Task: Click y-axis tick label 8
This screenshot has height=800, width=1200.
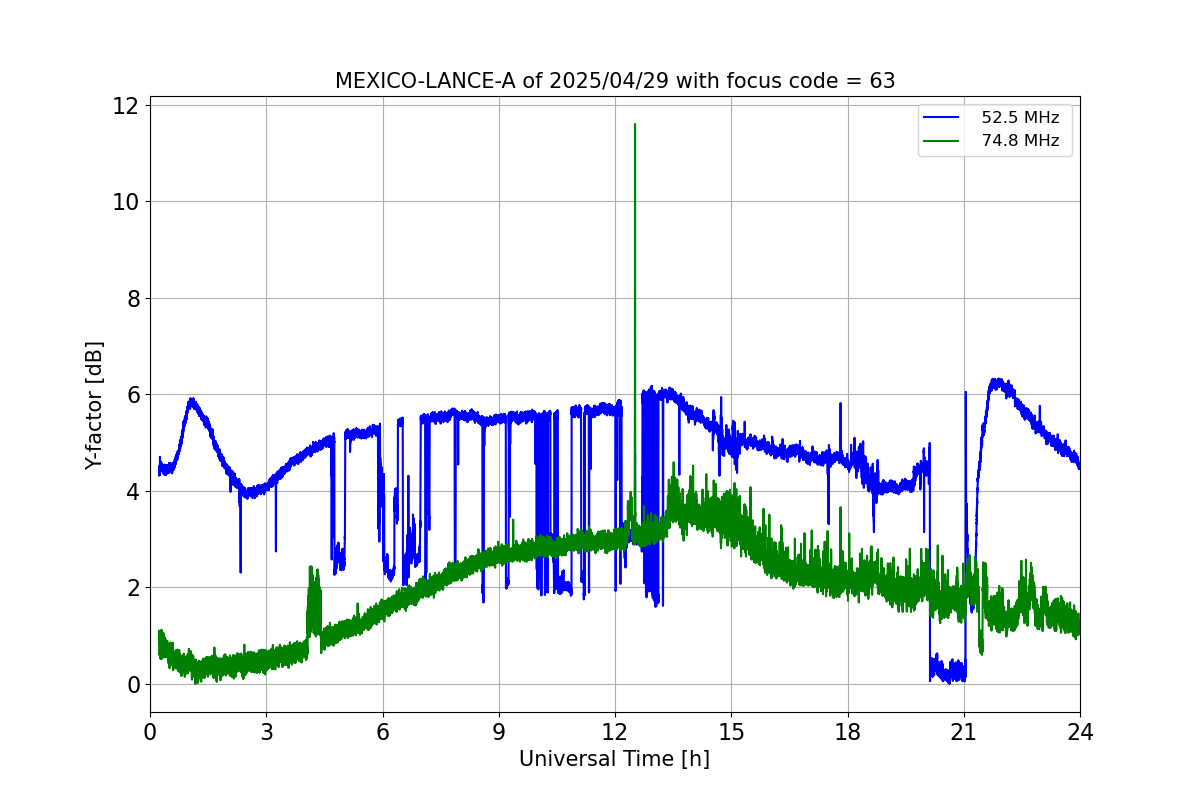Action: click(134, 298)
